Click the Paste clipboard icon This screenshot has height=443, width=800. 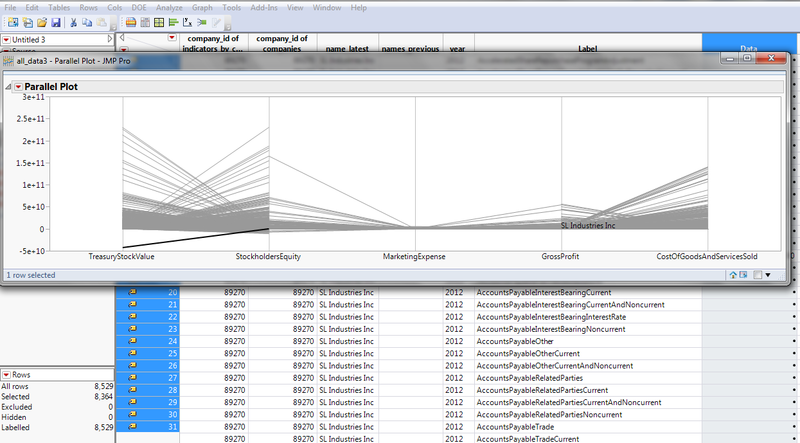click(x=102, y=22)
